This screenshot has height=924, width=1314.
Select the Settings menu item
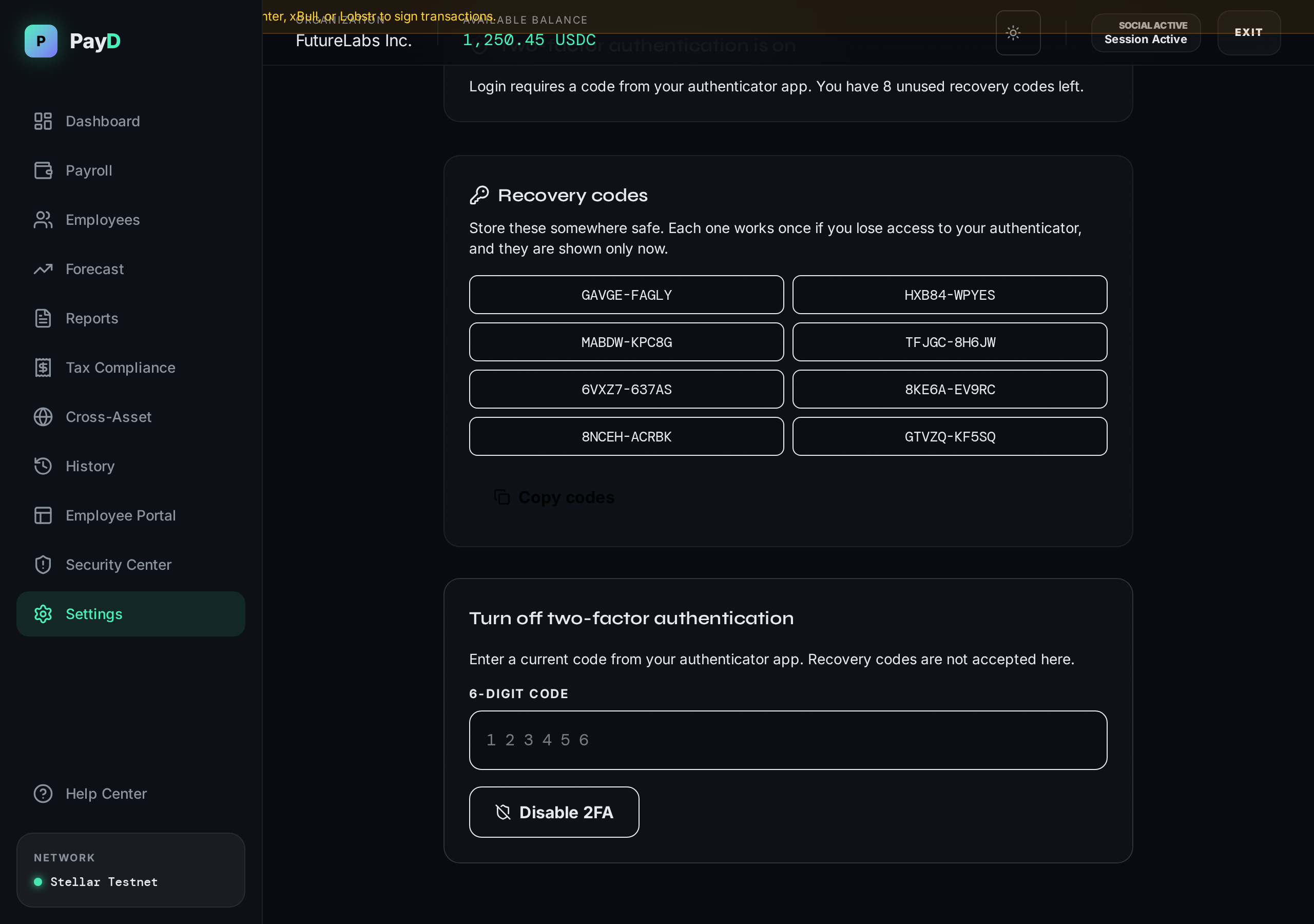130,613
